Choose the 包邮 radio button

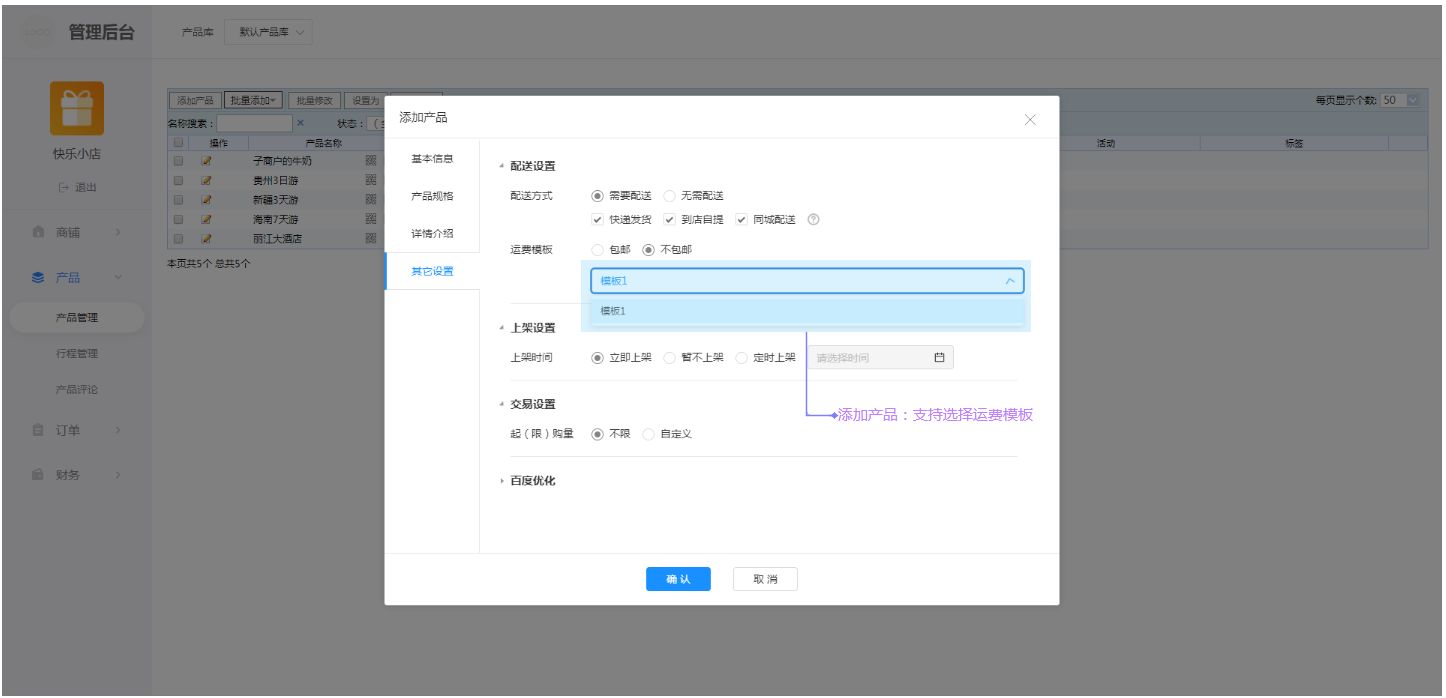(598, 250)
